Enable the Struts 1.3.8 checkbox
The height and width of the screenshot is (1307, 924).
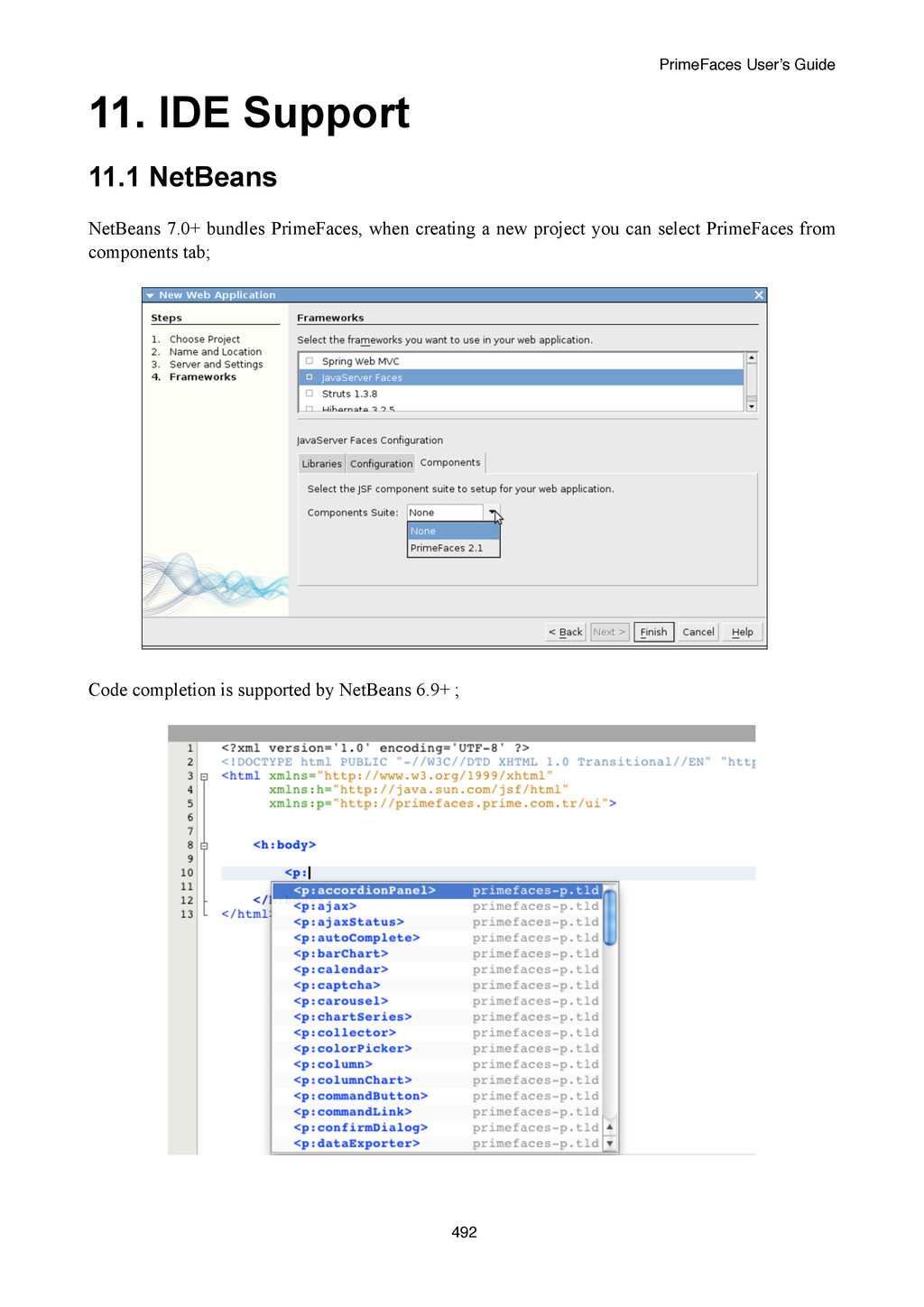(310, 394)
